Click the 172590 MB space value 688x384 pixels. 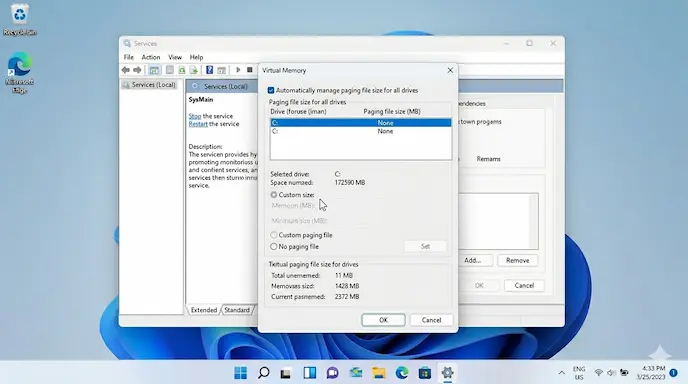350,183
